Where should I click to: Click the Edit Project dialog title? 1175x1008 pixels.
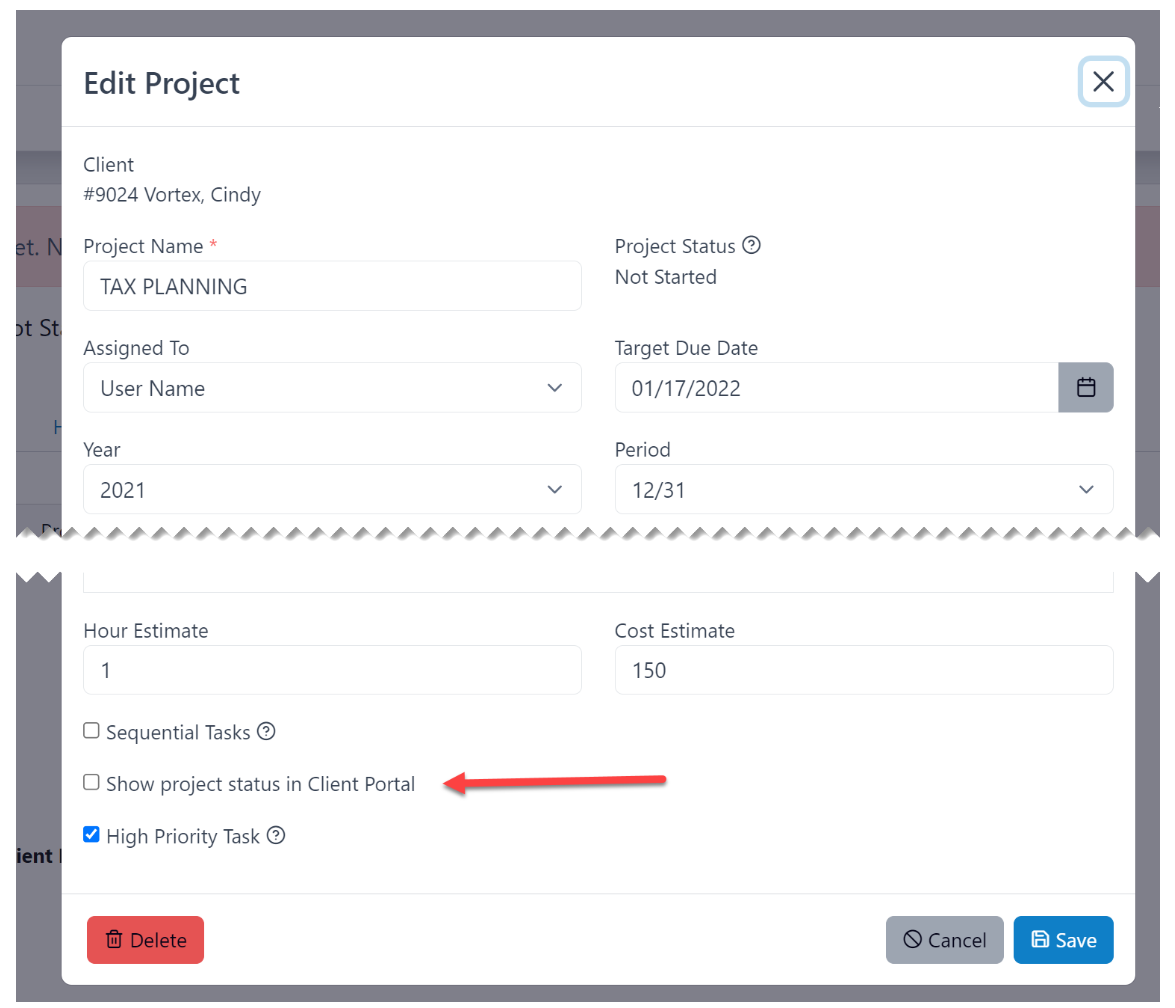point(161,83)
